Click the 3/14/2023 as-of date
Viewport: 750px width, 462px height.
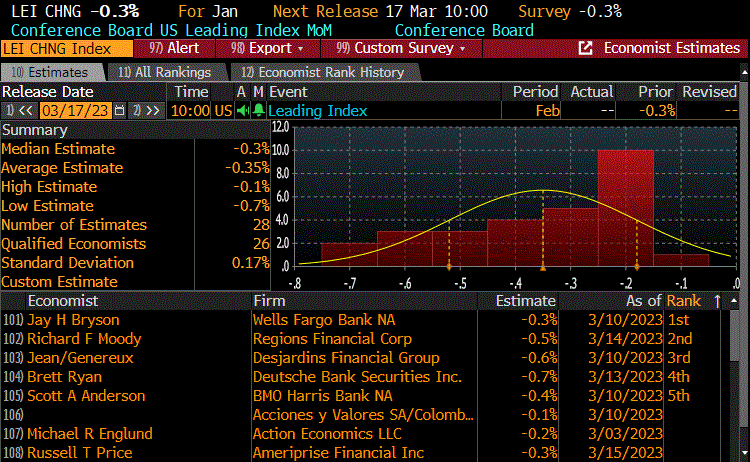coord(626,339)
